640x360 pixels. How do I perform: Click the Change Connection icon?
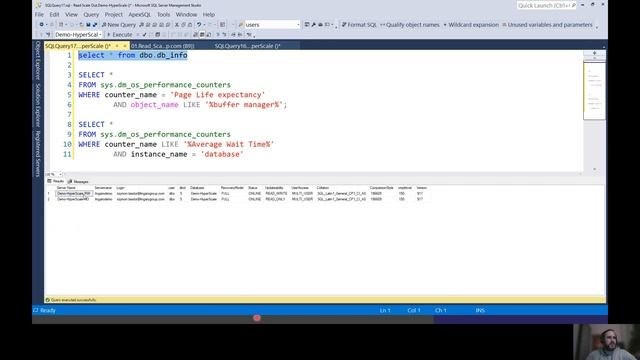(x=48, y=35)
